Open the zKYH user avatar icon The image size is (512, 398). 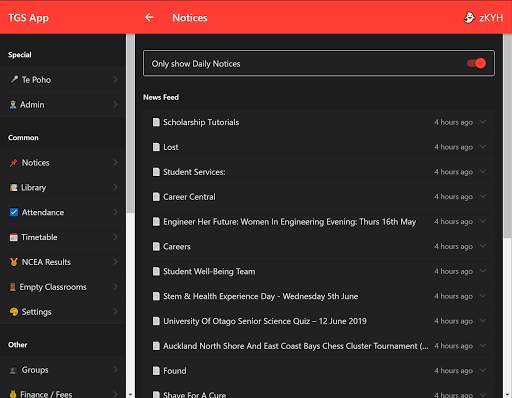click(469, 17)
